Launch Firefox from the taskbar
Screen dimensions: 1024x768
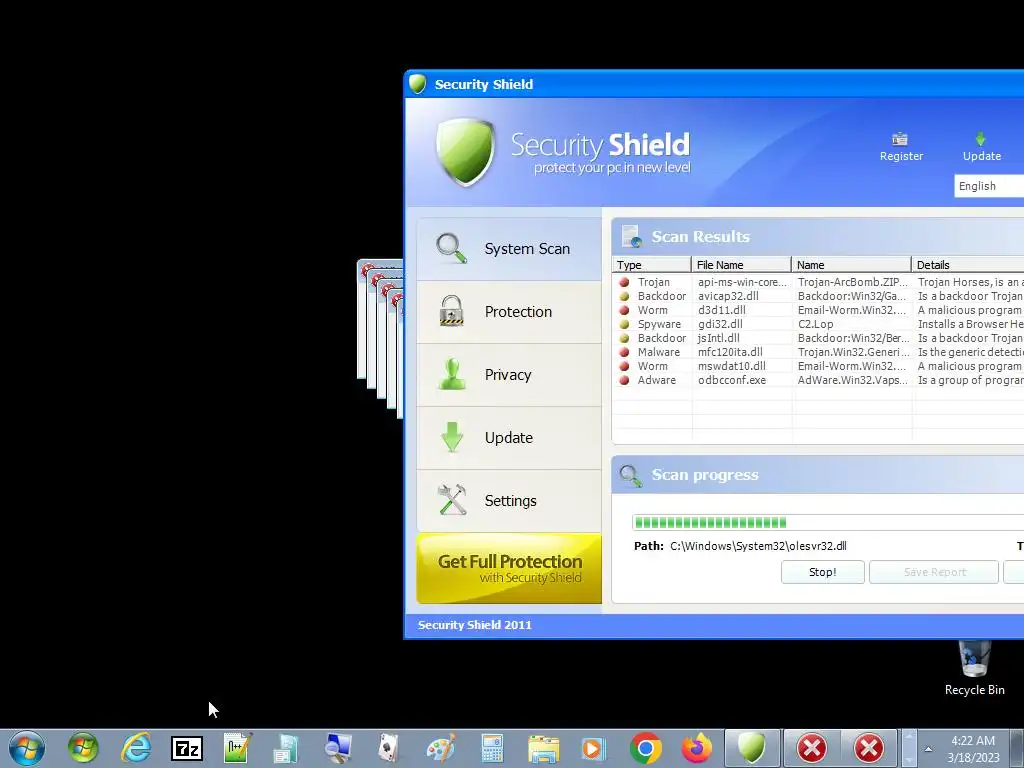point(696,748)
